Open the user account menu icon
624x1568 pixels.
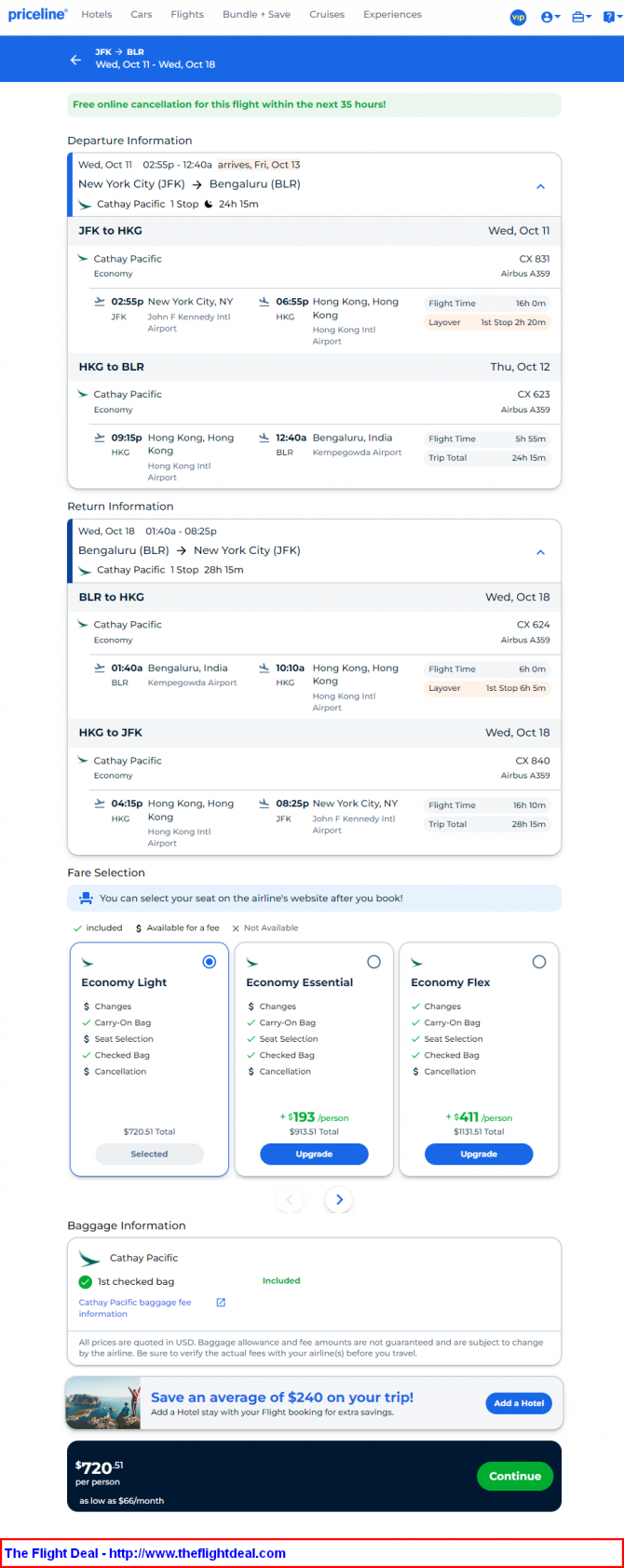[x=550, y=17]
